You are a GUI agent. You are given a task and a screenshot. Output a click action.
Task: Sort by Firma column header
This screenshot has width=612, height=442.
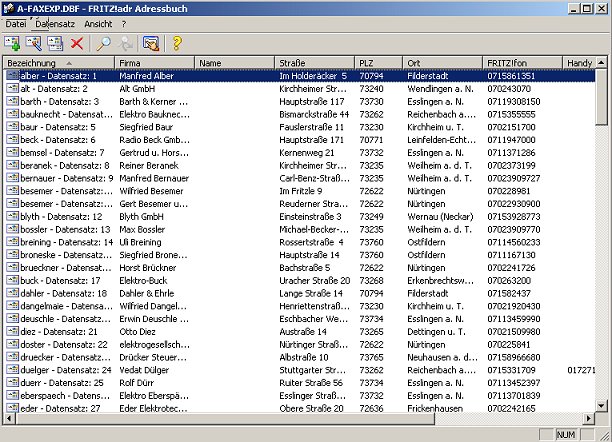point(155,63)
